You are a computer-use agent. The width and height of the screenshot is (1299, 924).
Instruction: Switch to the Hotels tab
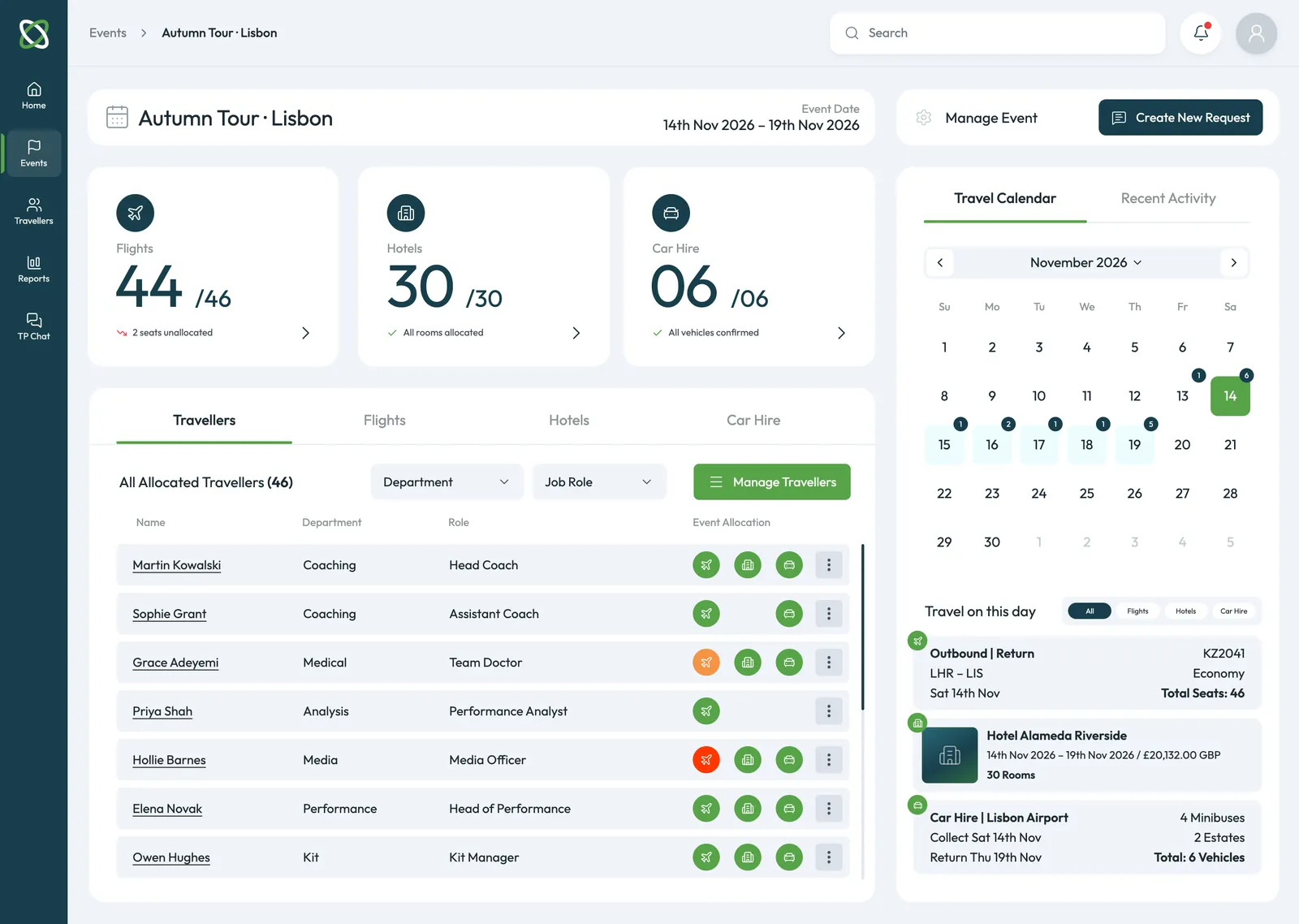tap(569, 421)
